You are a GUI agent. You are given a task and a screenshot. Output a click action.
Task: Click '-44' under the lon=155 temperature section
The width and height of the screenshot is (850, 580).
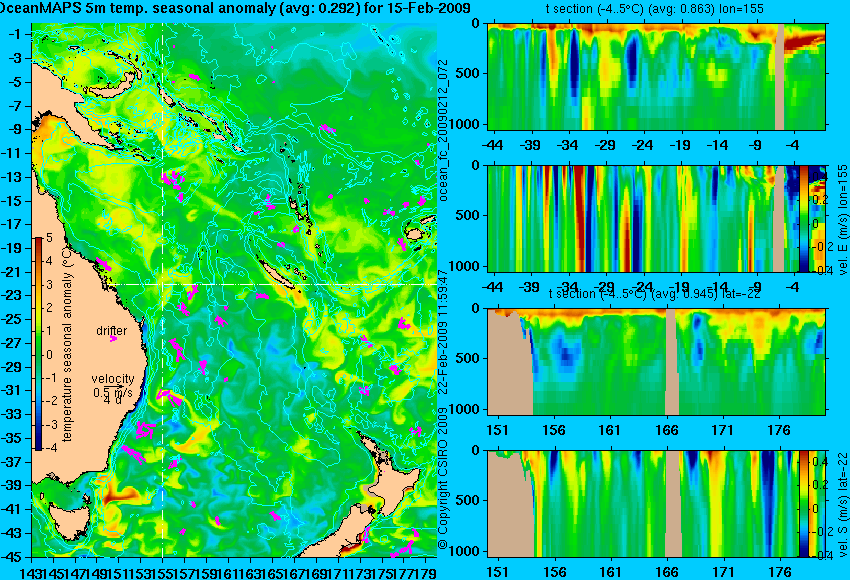pyautogui.click(x=492, y=145)
